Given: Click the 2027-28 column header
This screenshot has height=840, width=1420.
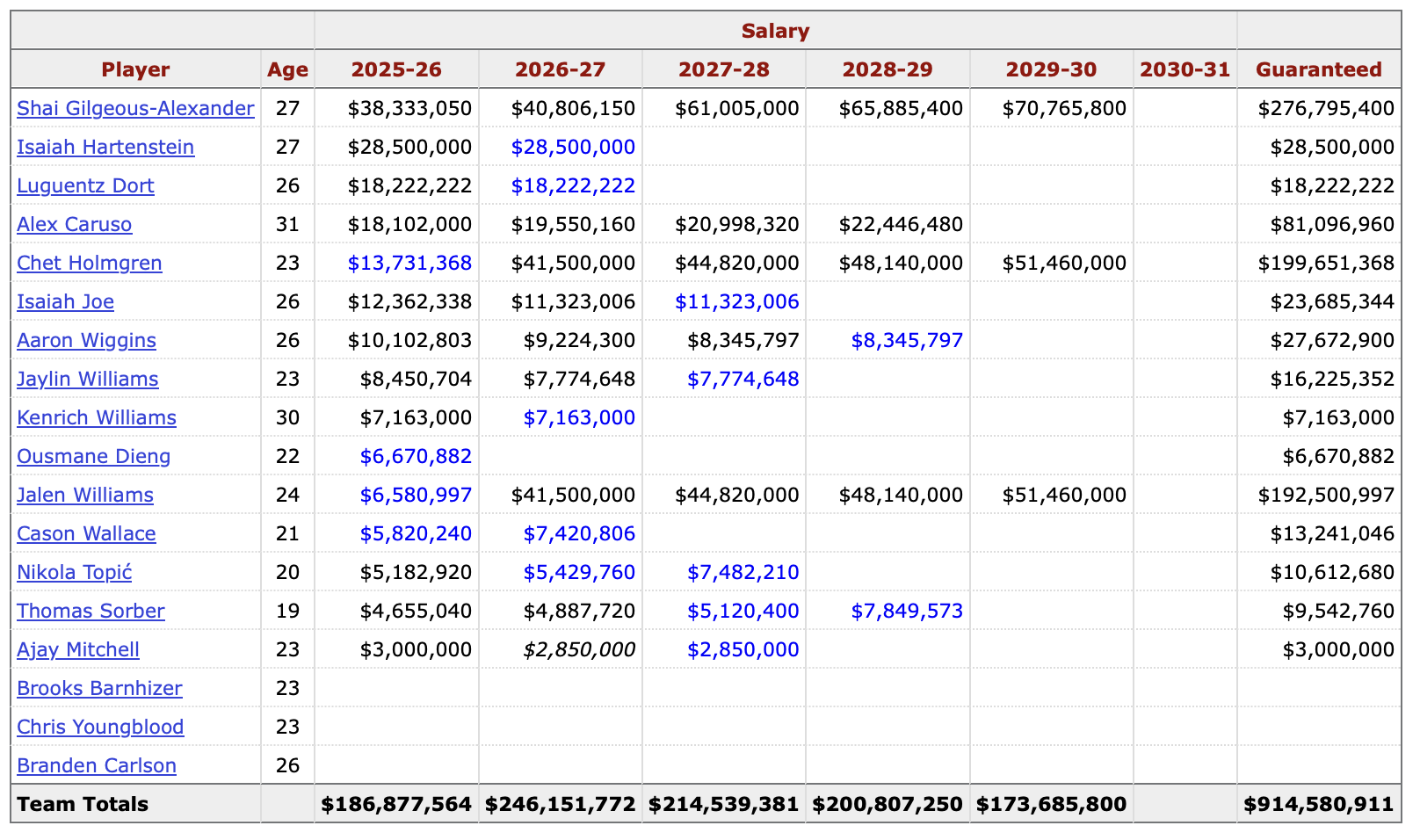Looking at the screenshot, I should coord(723,69).
